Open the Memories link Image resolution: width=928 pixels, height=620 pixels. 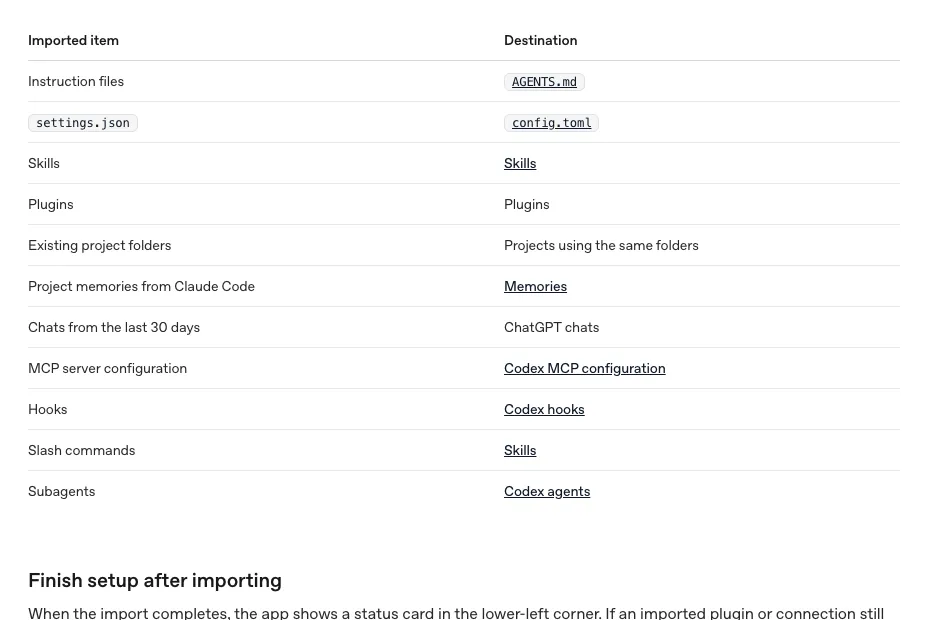[535, 286]
